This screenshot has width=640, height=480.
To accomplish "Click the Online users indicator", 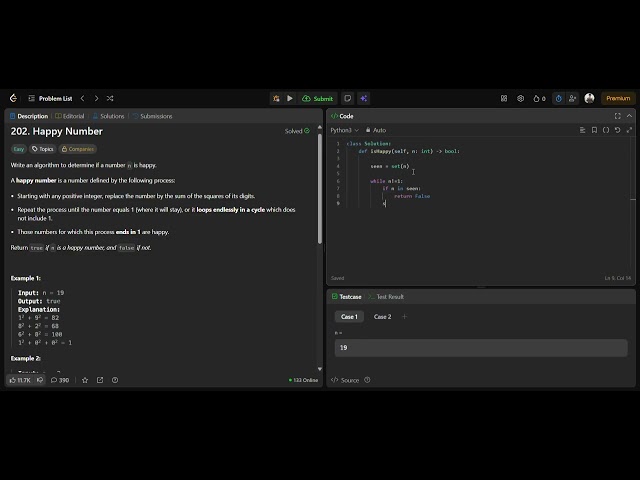I will (x=303, y=380).
